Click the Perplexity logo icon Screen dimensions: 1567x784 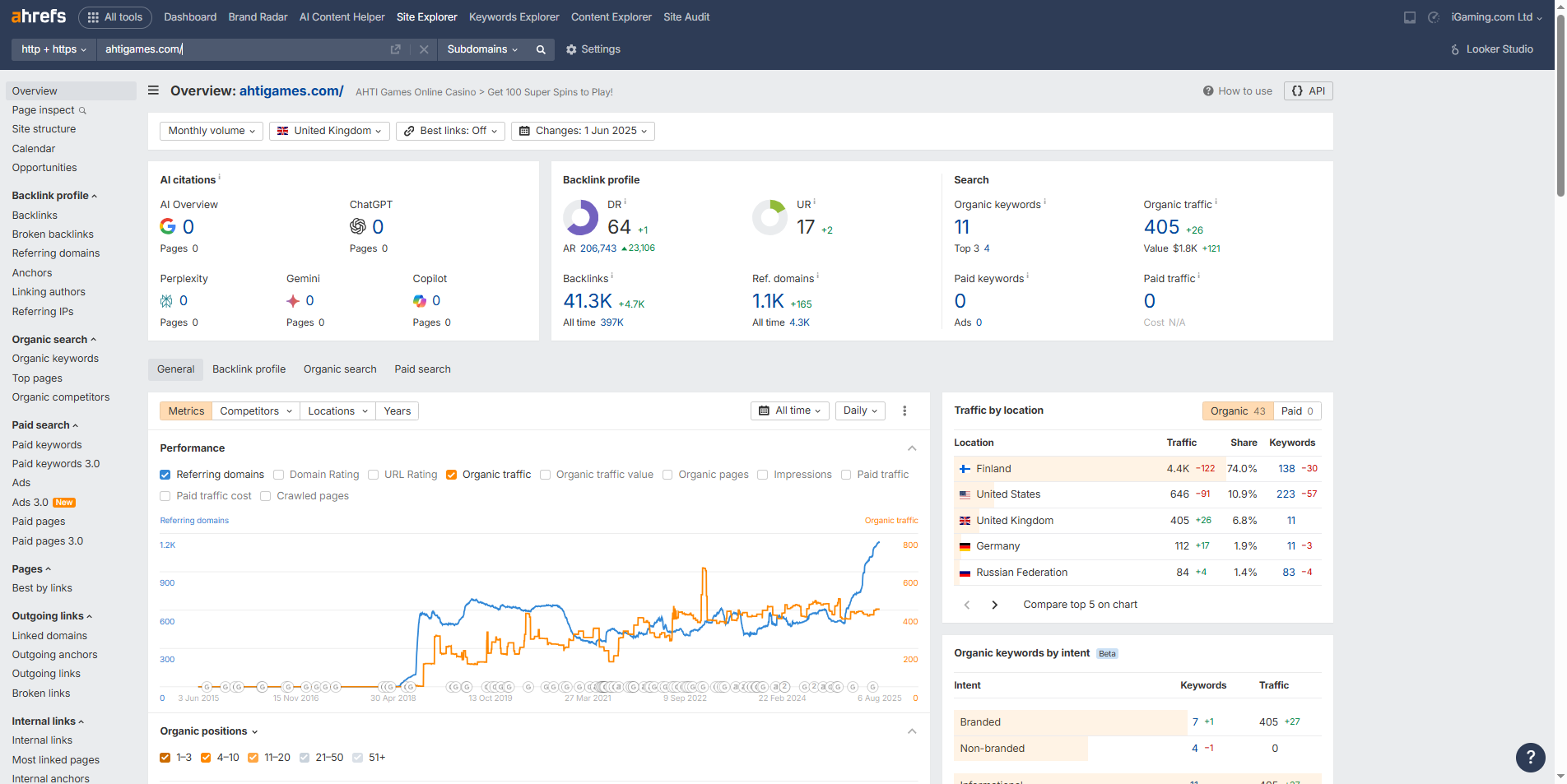coord(166,301)
